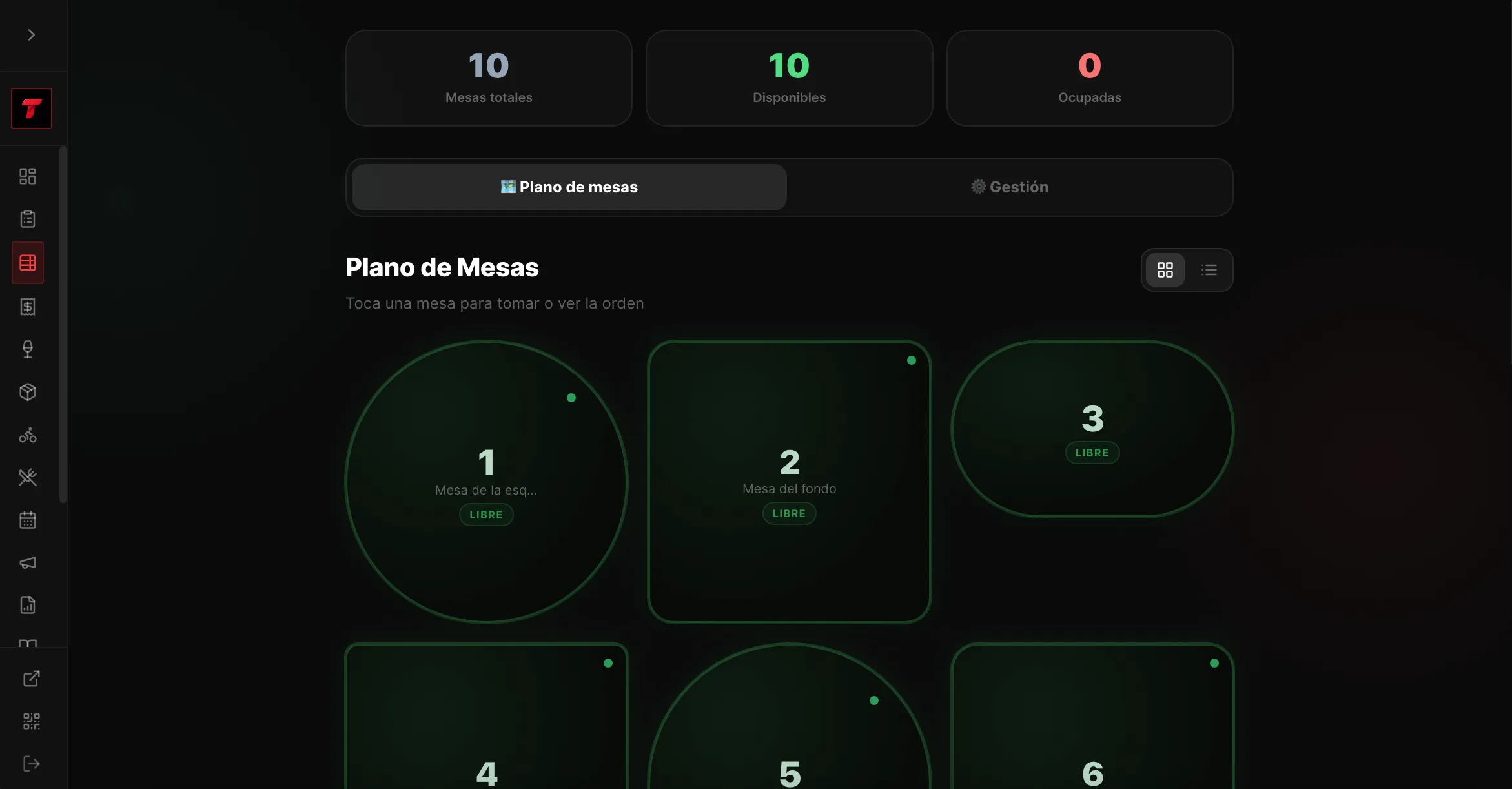Open the orders clipboard icon in sidebar
Screen dimensions: 1512x789
click(x=28, y=219)
